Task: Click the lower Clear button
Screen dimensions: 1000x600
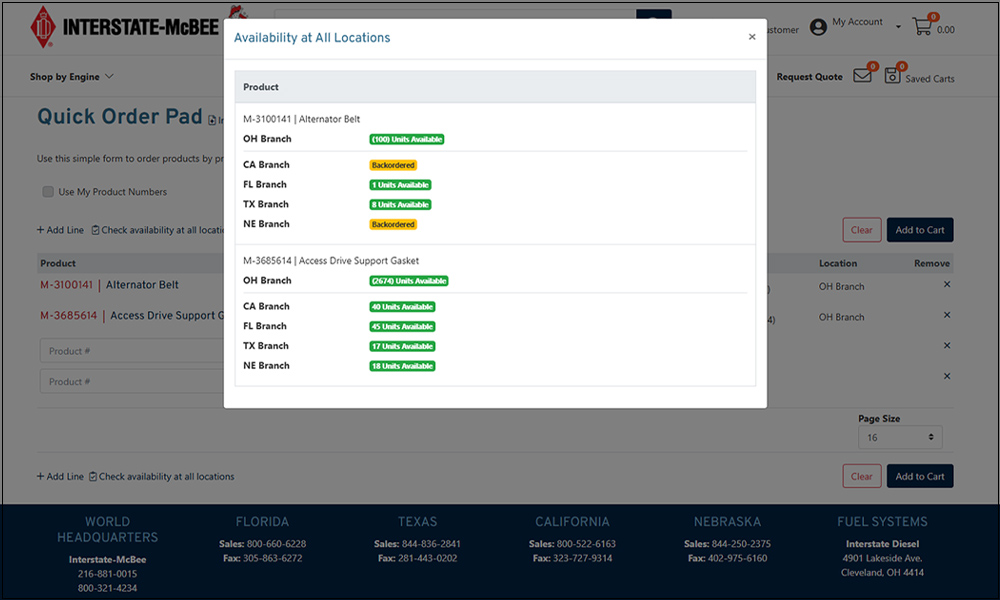Action: pyautogui.click(x=862, y=476)
